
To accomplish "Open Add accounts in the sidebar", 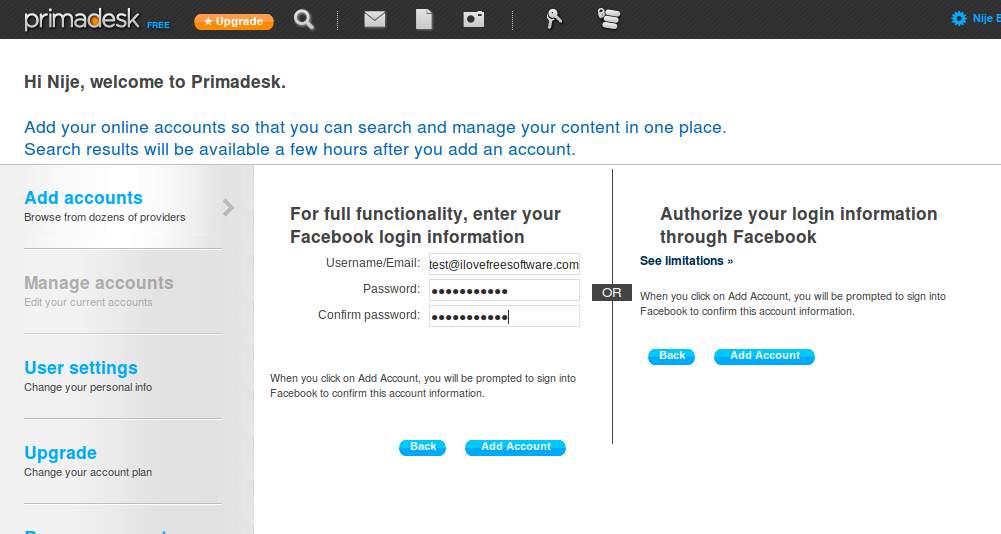I will (x=83, y=198).
